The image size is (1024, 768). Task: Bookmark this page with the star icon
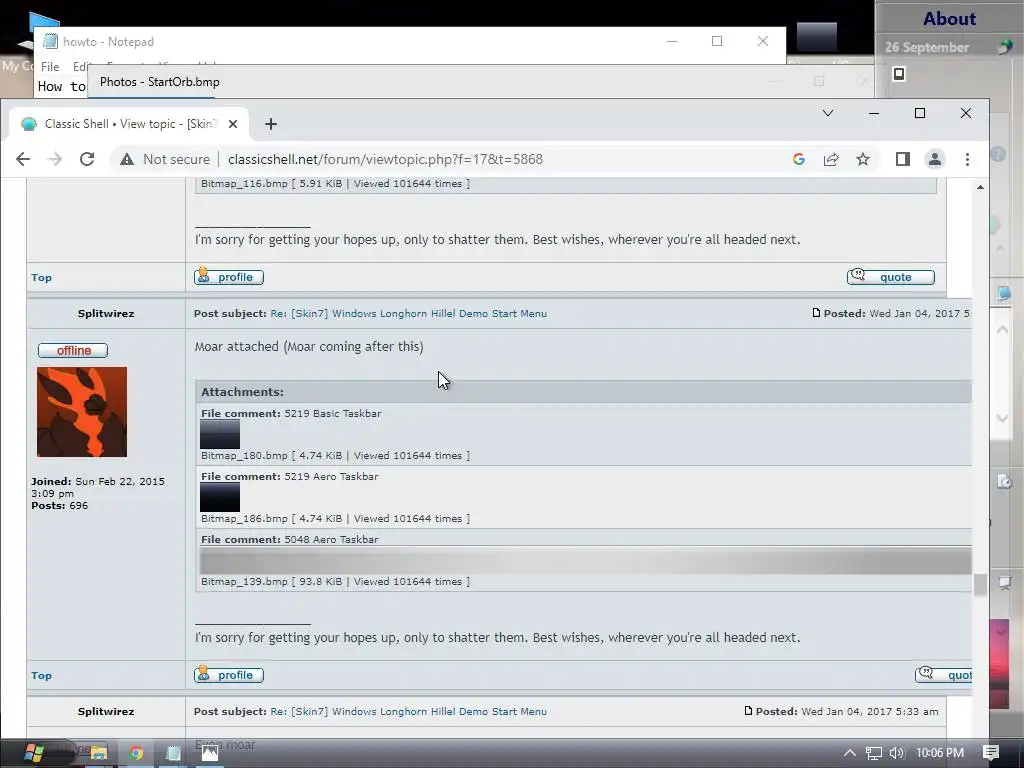pos(863,159)
